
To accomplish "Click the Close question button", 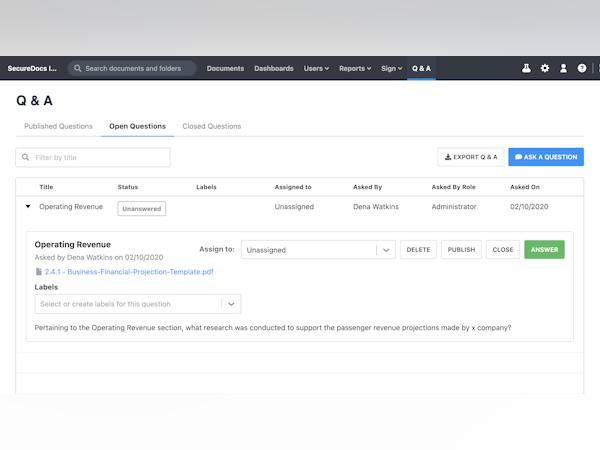I will click(x=503, y=250).
